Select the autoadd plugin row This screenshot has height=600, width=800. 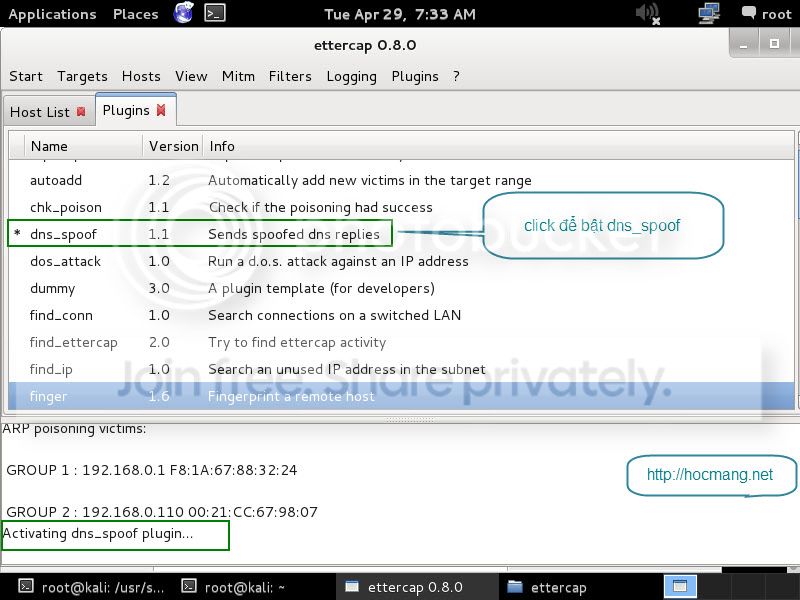(x=401, y=181)
